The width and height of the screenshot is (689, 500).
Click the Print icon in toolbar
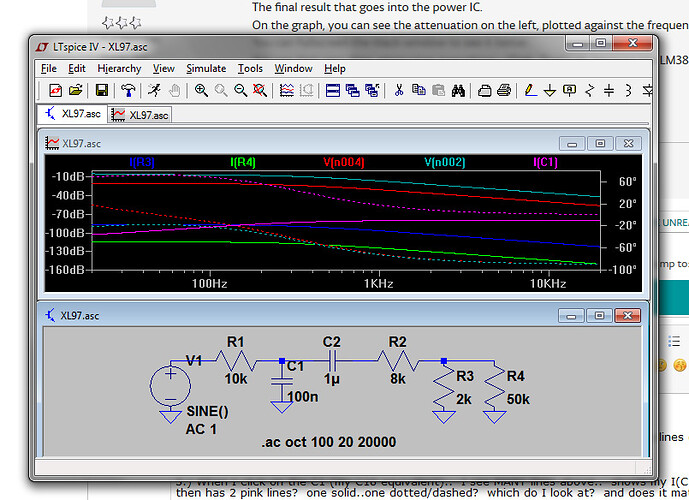point(503,90)
